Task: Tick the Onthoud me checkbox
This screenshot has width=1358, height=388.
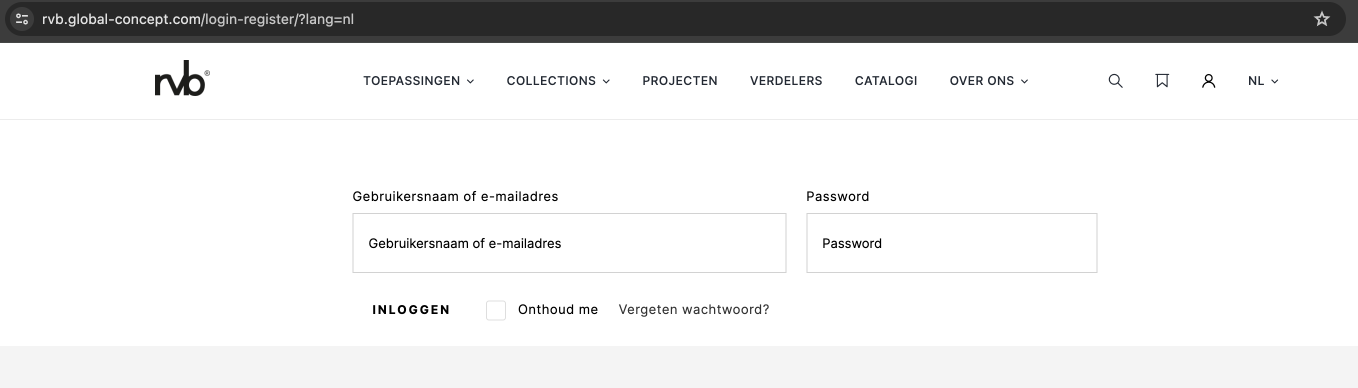Action: (496, 310)
